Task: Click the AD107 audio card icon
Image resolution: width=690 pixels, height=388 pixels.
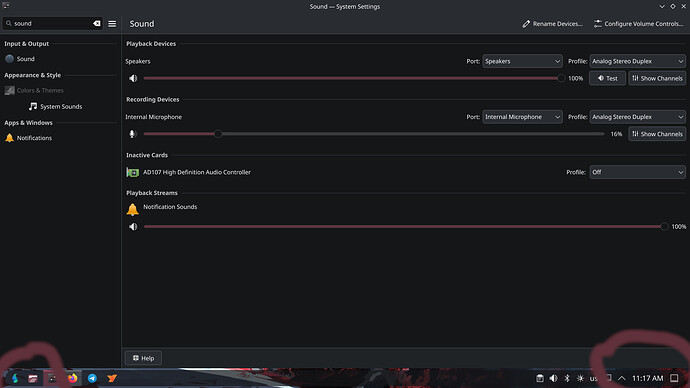Action: (132, 172)
